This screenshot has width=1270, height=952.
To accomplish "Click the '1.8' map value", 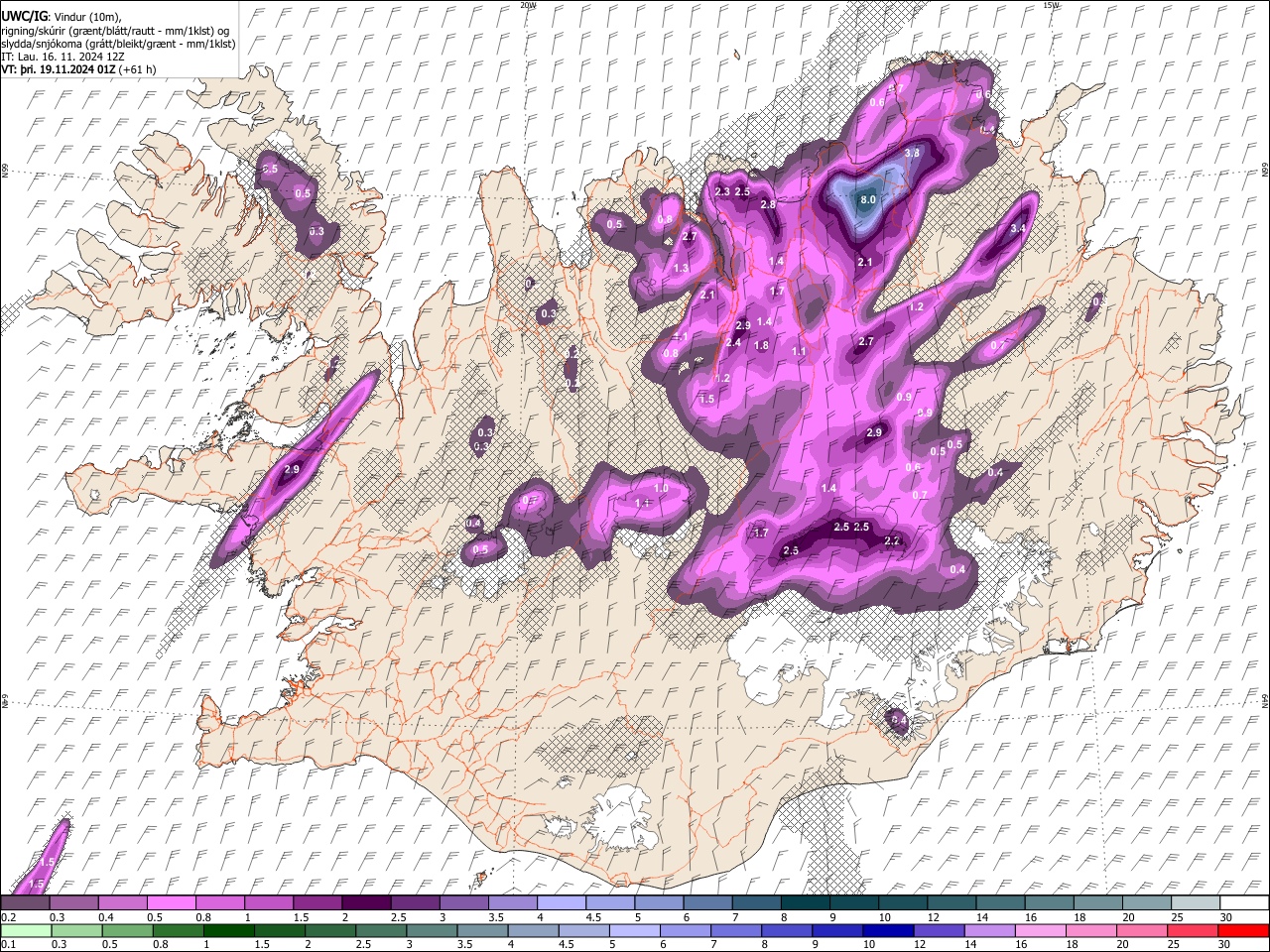I will [761, 346].
